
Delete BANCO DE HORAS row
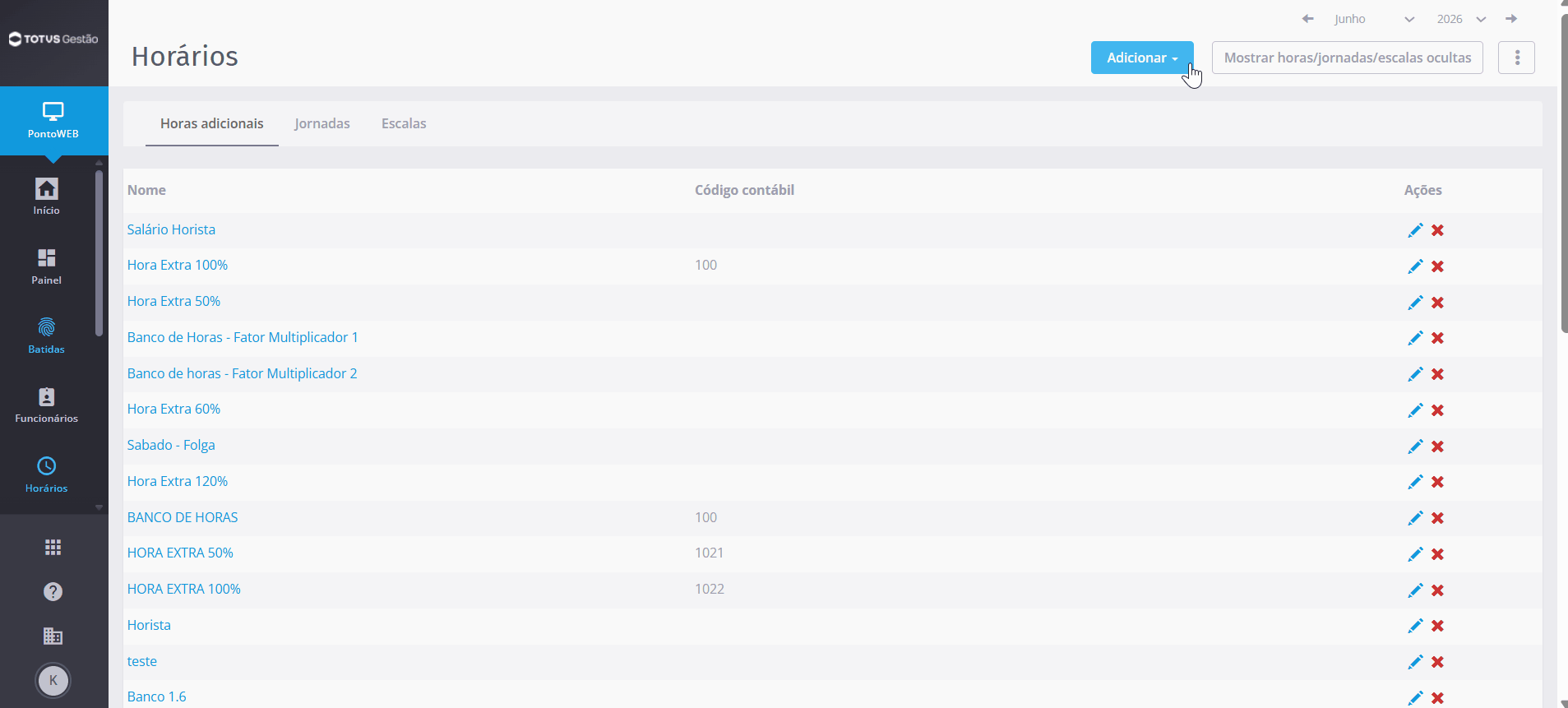tap(1437, 518)
